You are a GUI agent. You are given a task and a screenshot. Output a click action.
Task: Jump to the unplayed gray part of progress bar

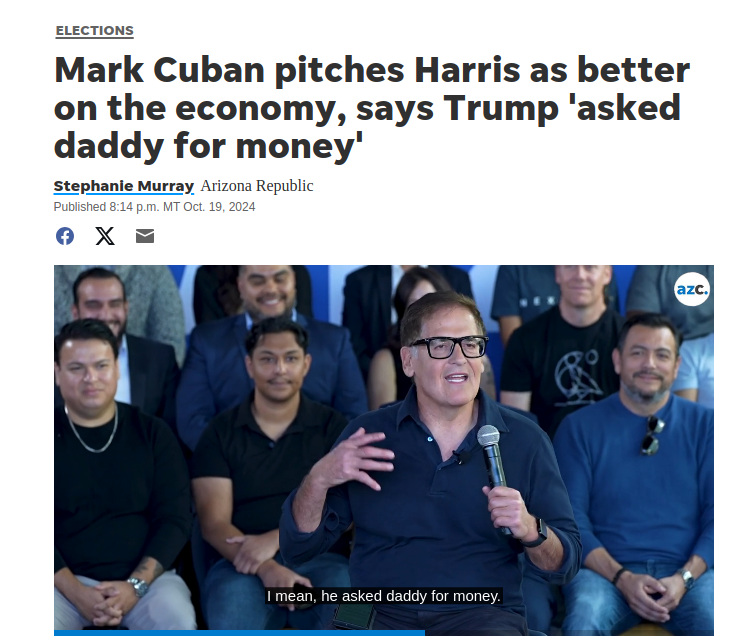point(570,632)
